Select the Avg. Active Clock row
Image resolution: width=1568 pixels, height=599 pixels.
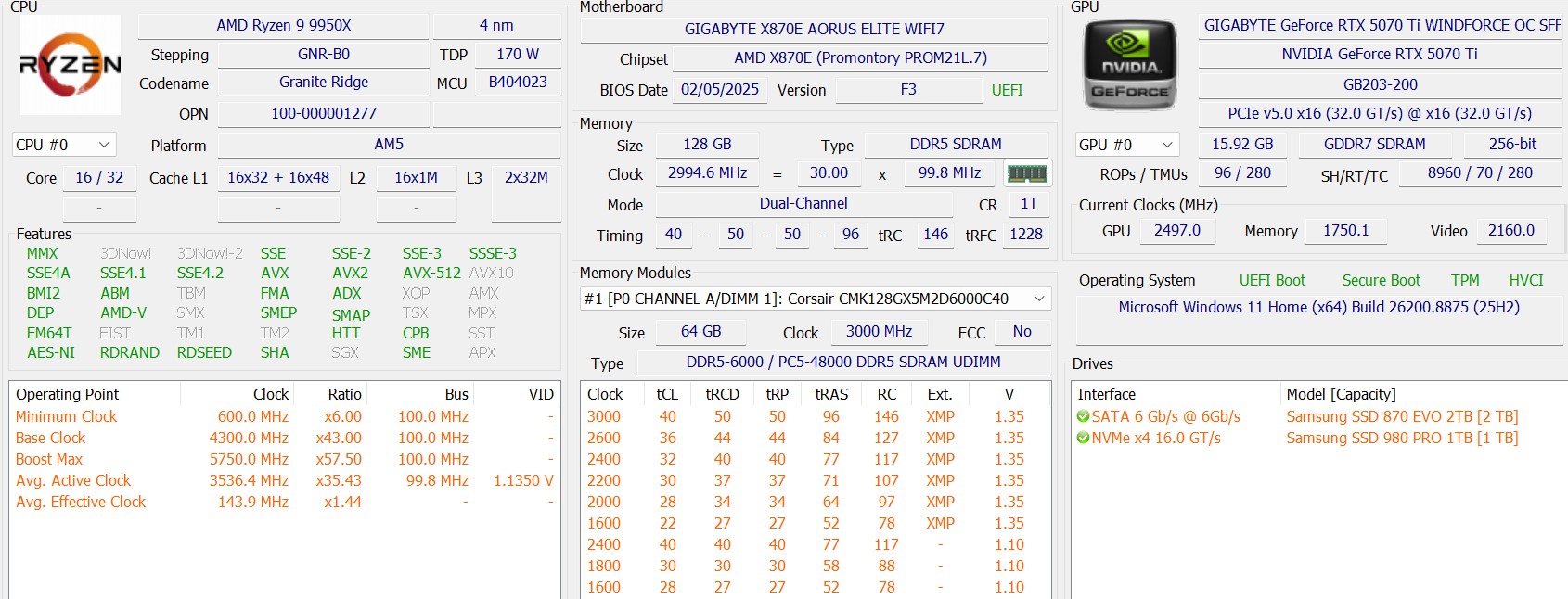(x=284, y=480)
